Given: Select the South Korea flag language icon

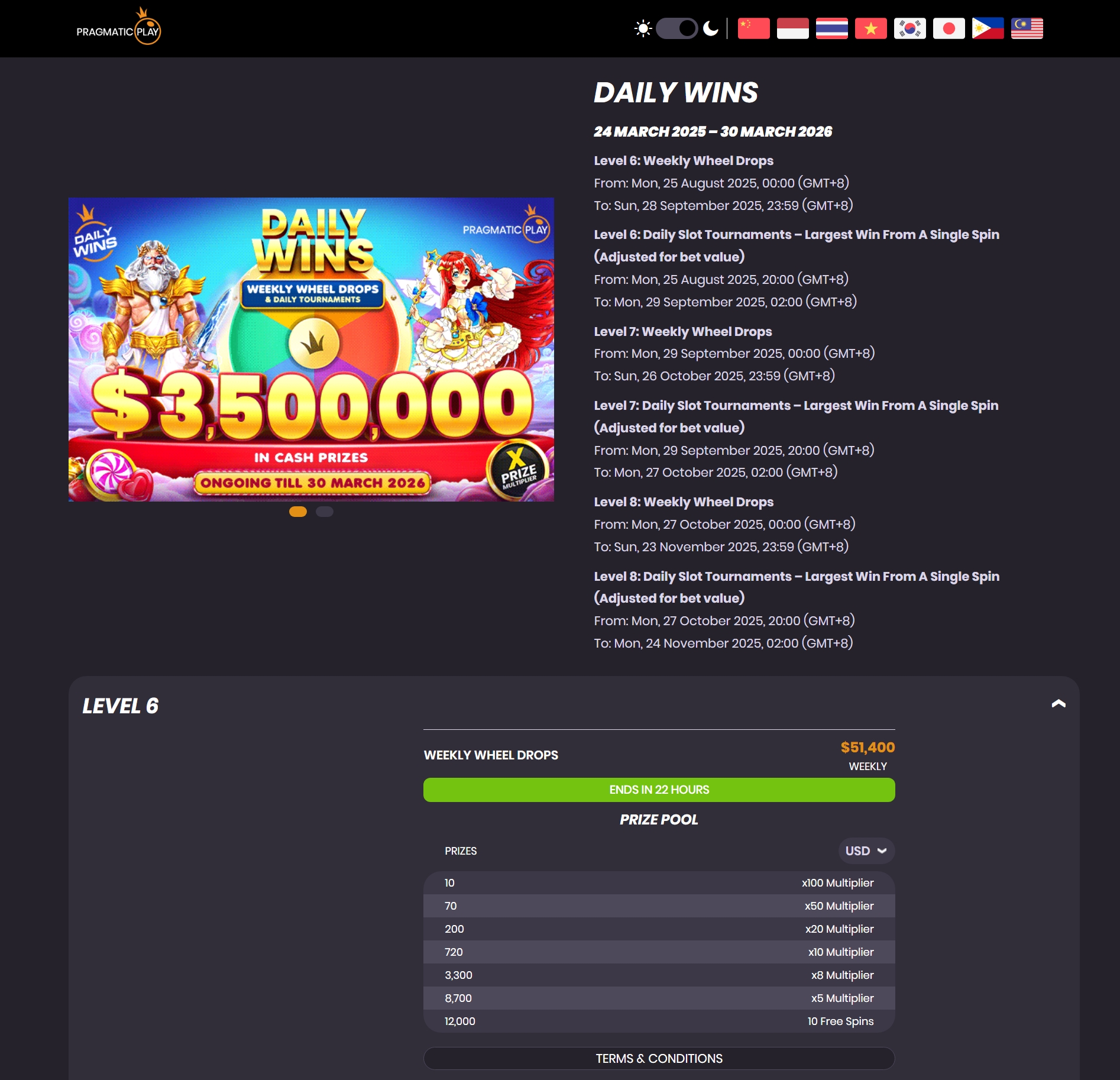Looking at the screenshot, I should point(909,28).
